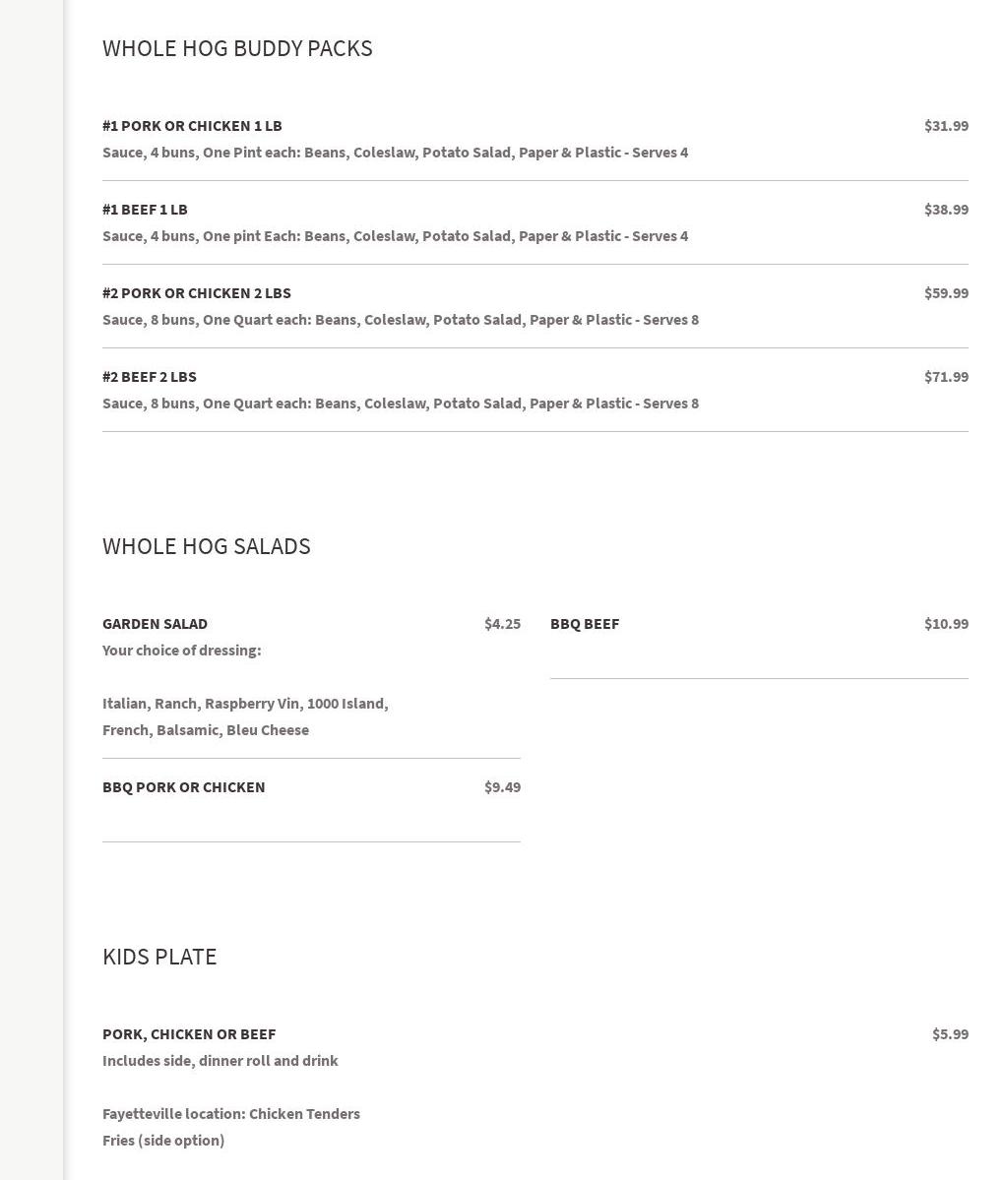Select the #1 Pork or Chicken 1 LB item
The width and height of the screenshot is (1008, 1180).
192,126
